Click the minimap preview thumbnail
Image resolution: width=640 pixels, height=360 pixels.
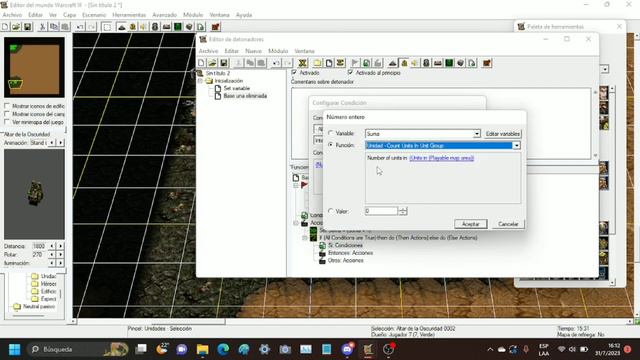(x=34, y=67)
